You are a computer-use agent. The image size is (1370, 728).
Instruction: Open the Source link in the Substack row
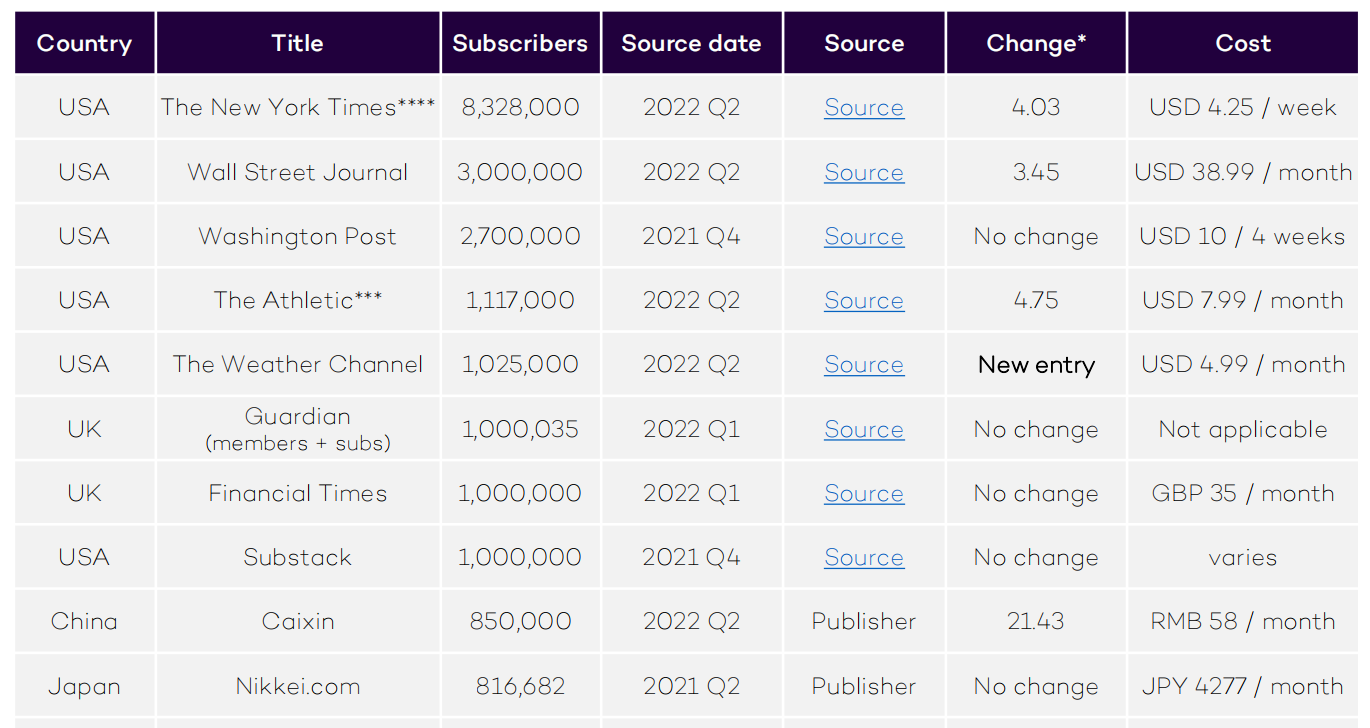coord(864,557)
